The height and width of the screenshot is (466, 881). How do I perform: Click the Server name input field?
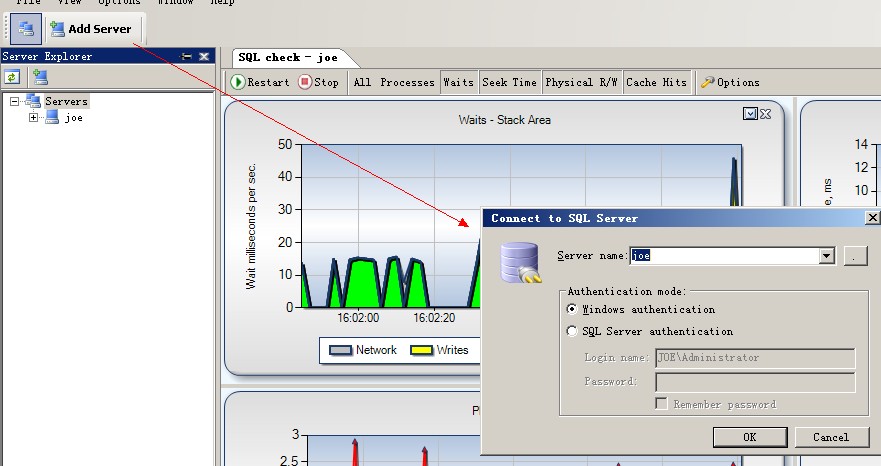coord(724,256)
